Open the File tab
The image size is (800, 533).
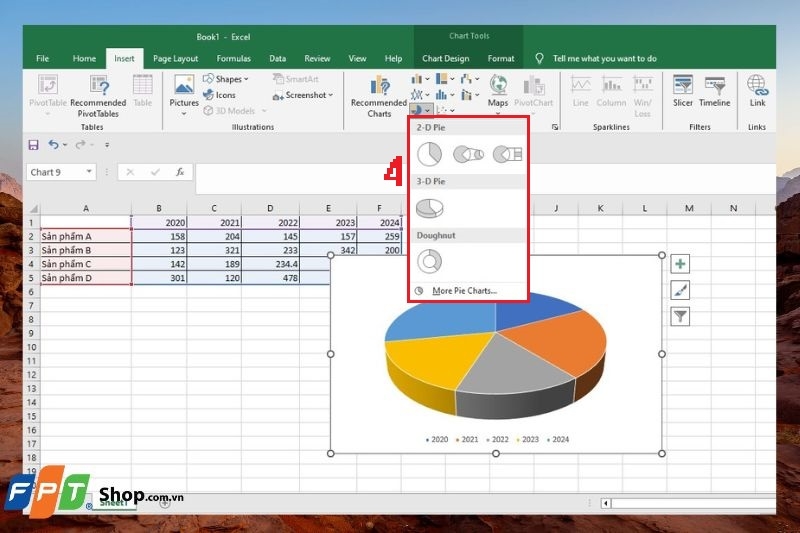click(x=42, y=59)
